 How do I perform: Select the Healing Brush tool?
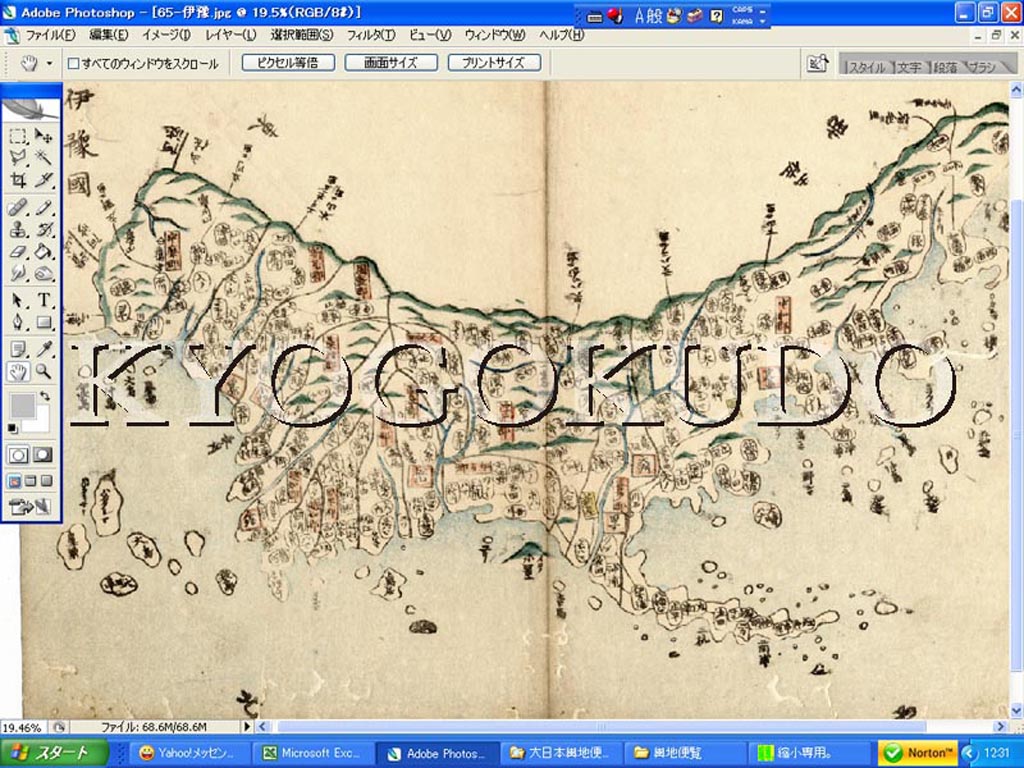pyautogui.click(x=18, y=208)
